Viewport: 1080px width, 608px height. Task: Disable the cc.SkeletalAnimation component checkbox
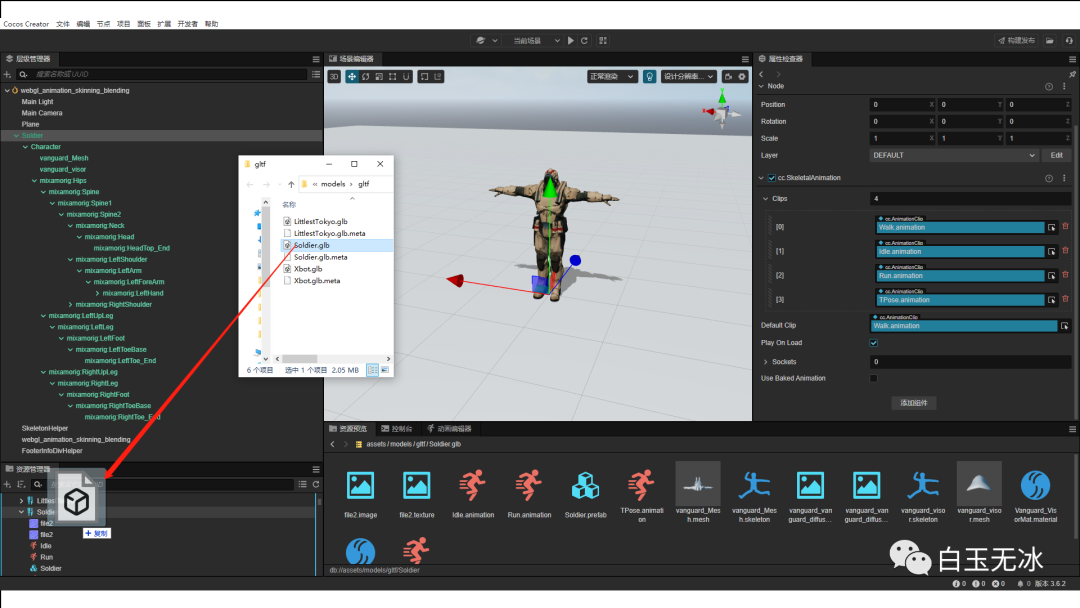pyautogui.click(x=771, y=178)
